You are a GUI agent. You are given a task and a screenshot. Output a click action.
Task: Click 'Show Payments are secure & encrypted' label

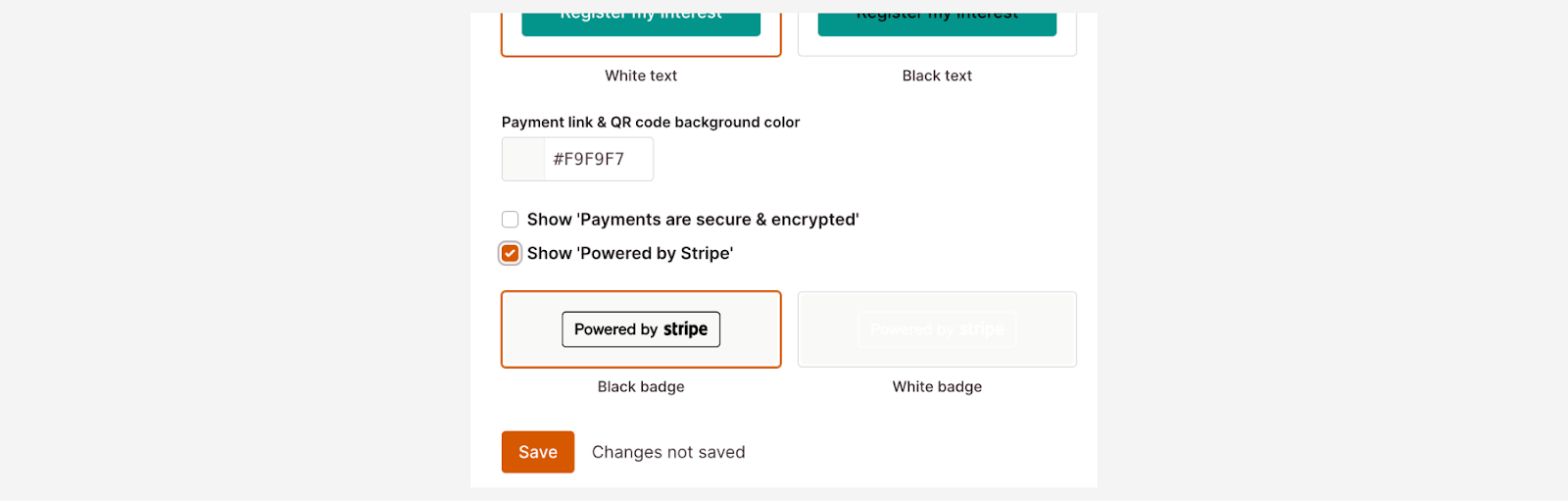(692, 220)
